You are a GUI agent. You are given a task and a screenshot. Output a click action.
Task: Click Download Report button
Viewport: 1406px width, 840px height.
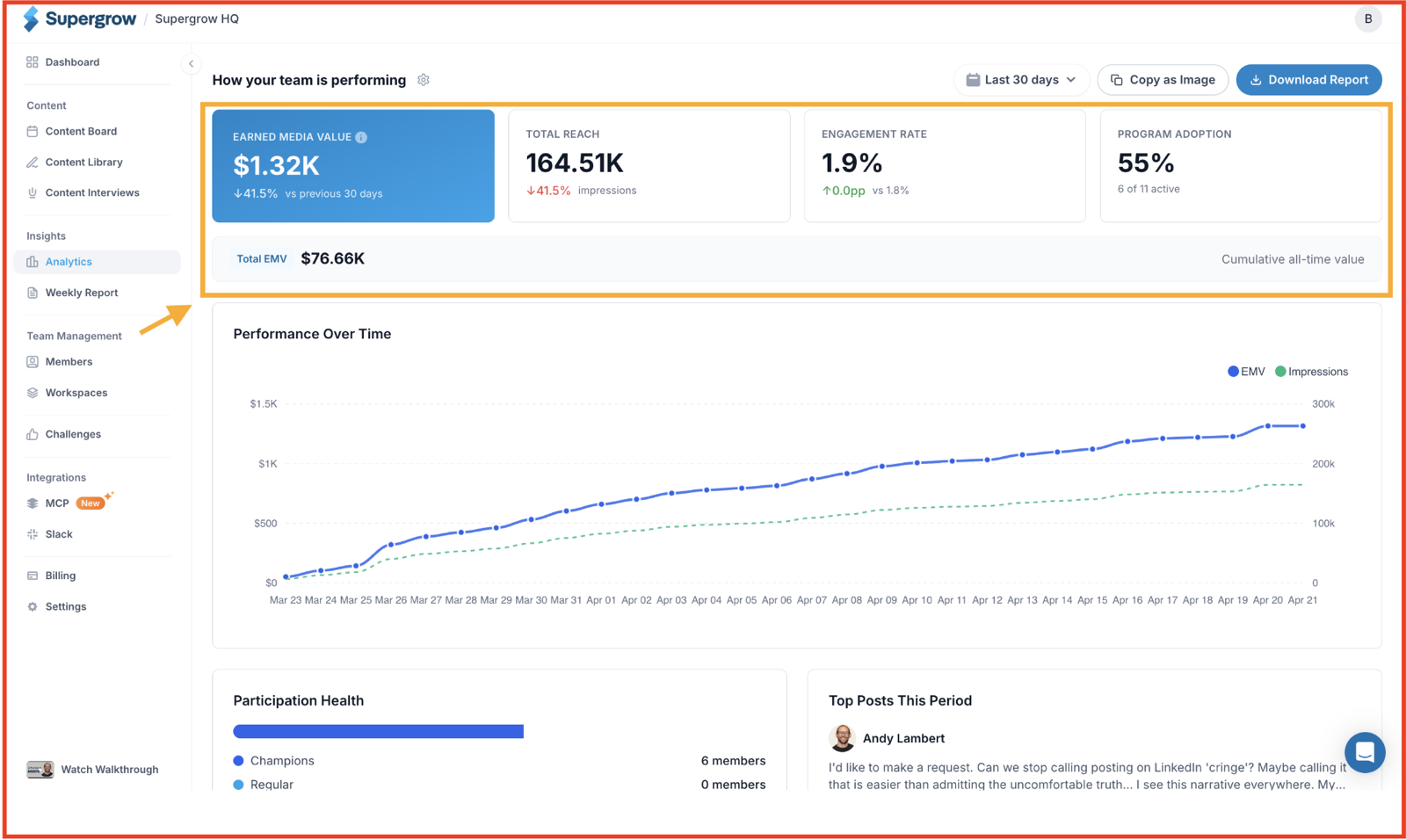pyautogui.click(x=1308, y=80)
